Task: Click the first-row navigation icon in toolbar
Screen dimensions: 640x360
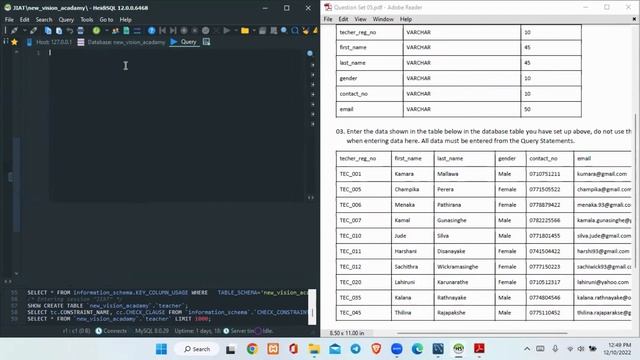Action: (162, 31)
